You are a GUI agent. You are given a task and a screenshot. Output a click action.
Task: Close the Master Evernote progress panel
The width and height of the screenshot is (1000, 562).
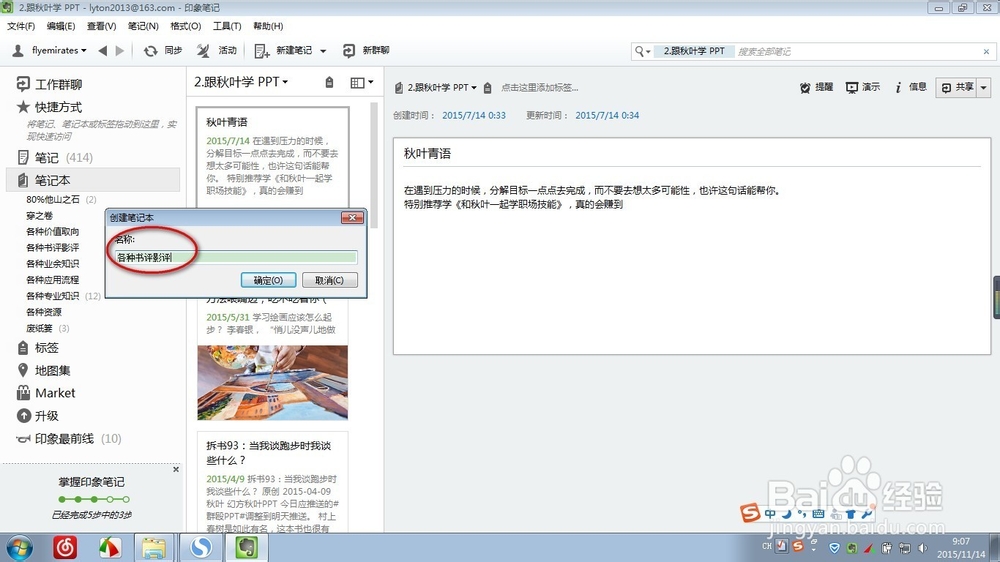pos(176,469)
